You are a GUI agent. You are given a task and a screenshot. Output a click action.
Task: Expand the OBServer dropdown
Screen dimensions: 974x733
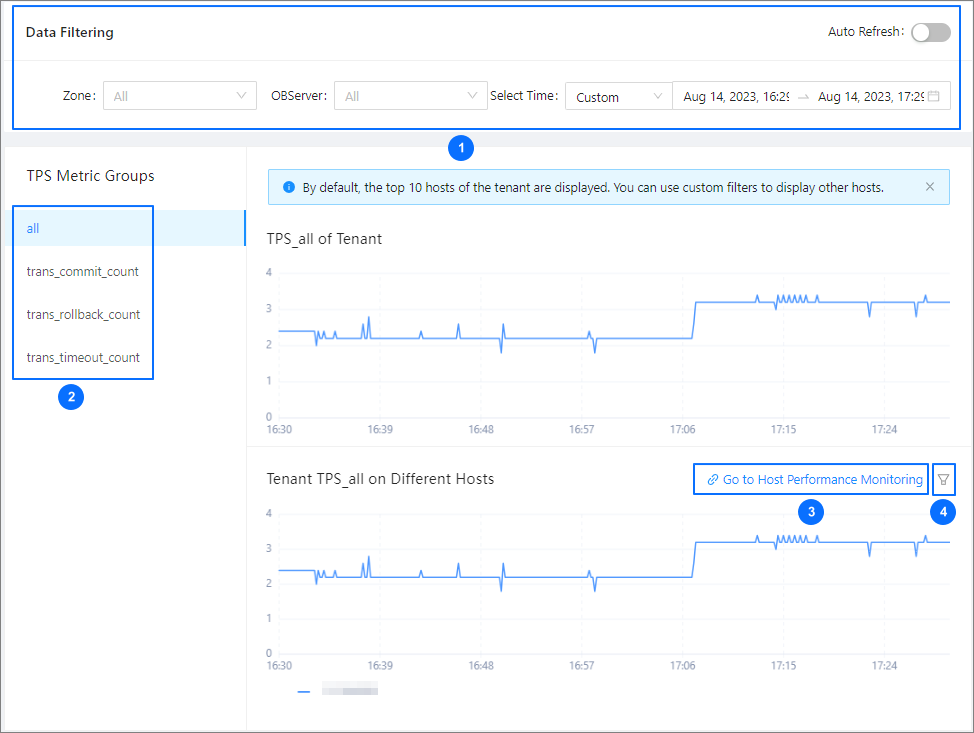(410, 96)
